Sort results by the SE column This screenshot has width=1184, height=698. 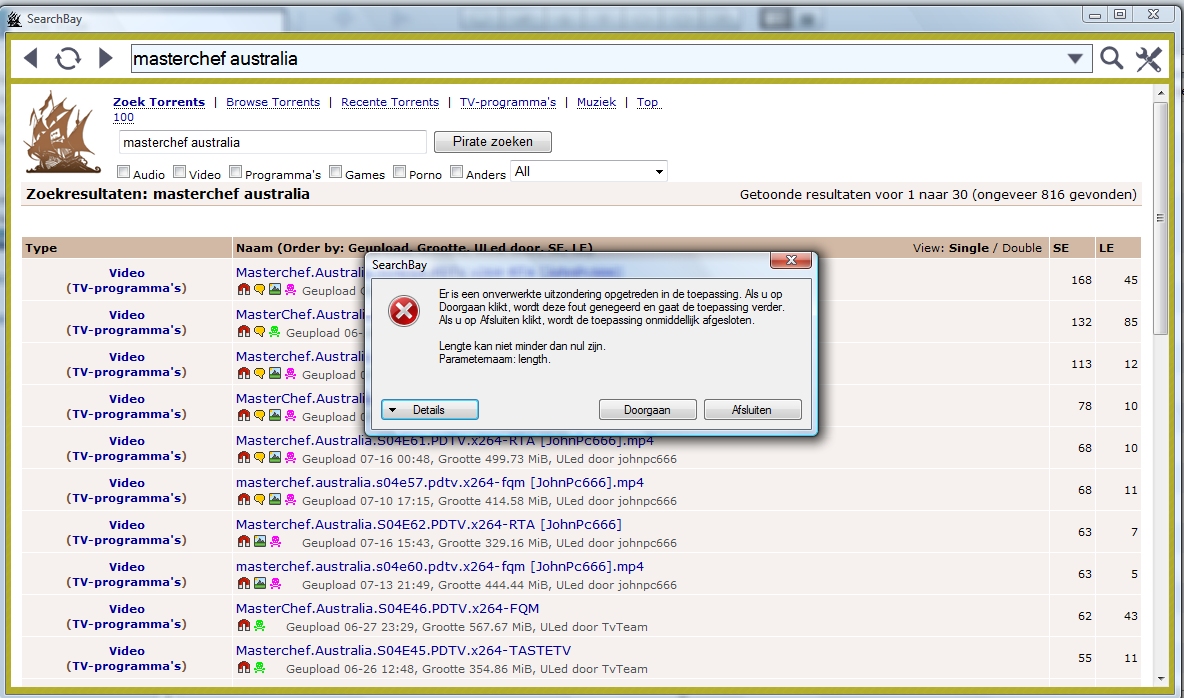(x=1061, y=248)
